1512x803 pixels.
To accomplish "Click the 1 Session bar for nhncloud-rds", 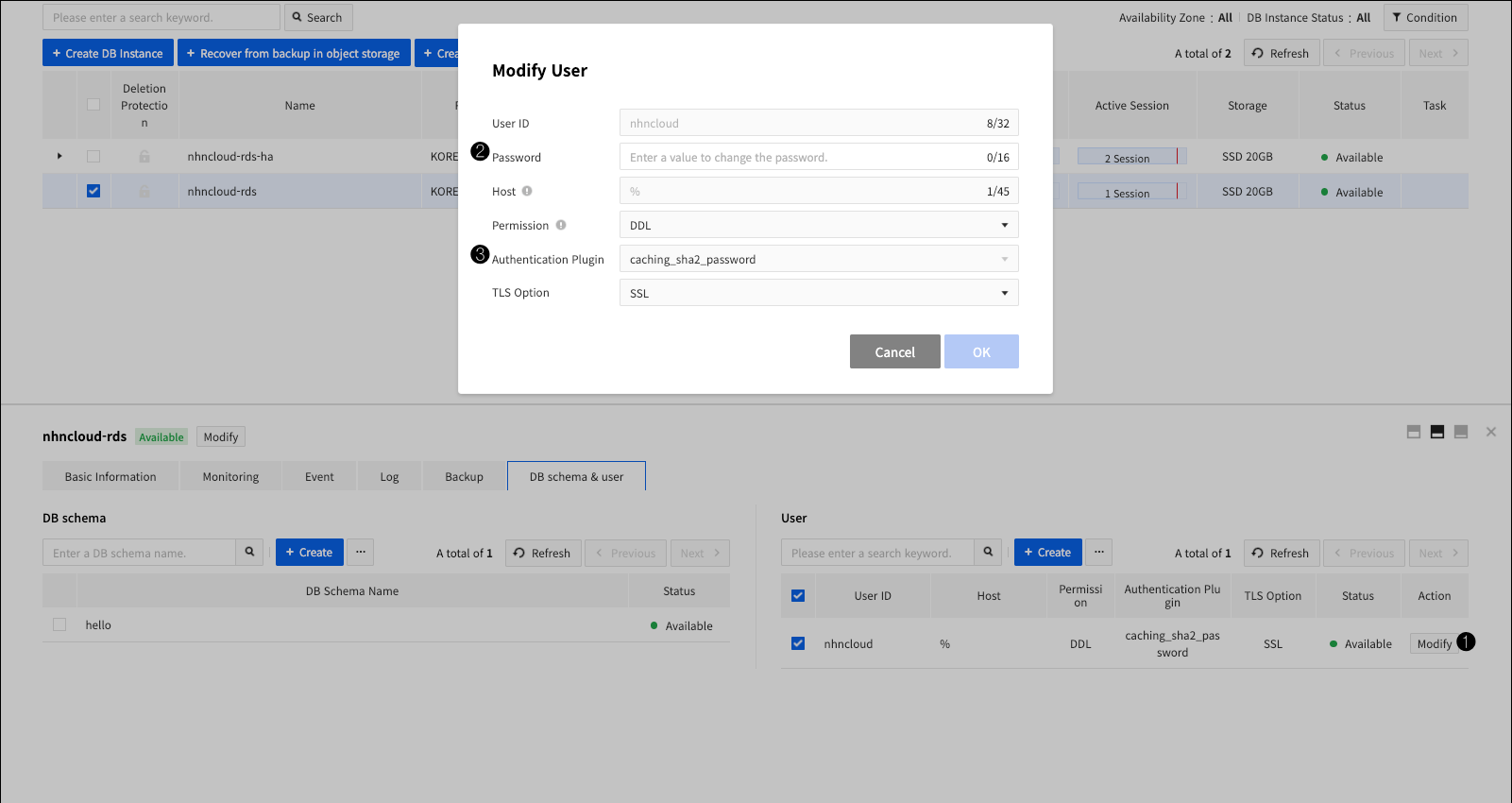I will point(1131,192).
